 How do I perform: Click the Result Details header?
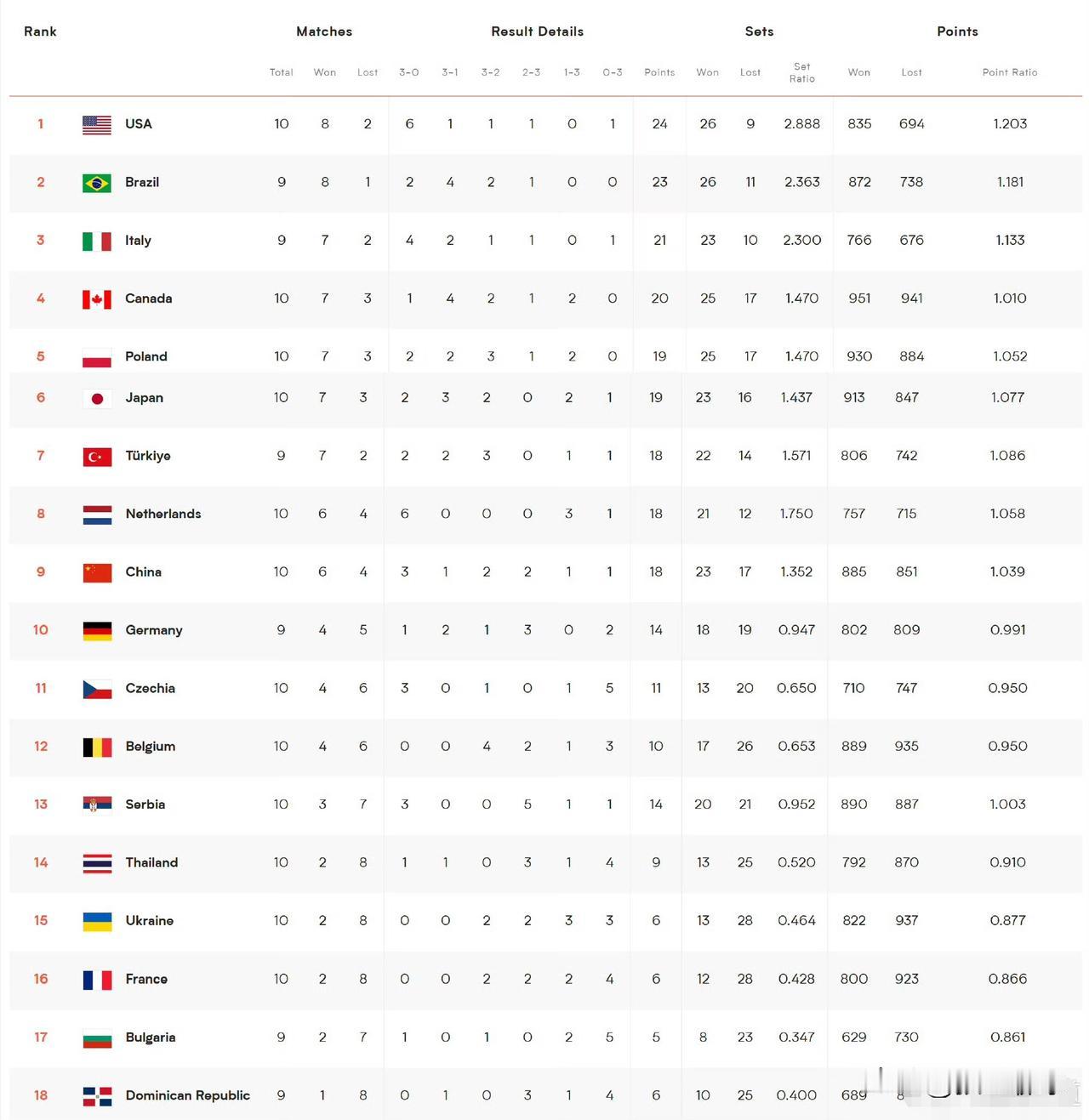[x=538, y=31]
